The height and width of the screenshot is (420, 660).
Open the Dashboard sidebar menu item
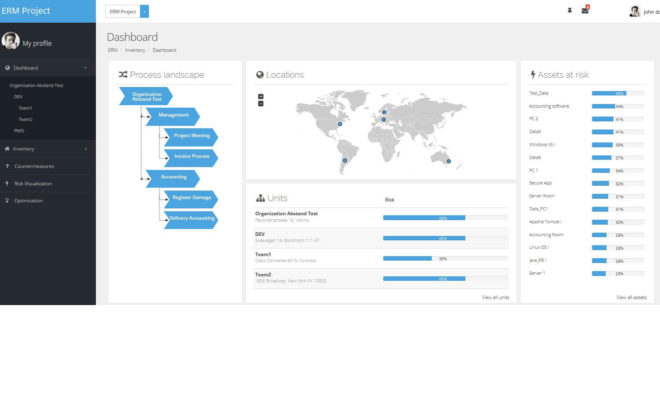pos(48,68)
